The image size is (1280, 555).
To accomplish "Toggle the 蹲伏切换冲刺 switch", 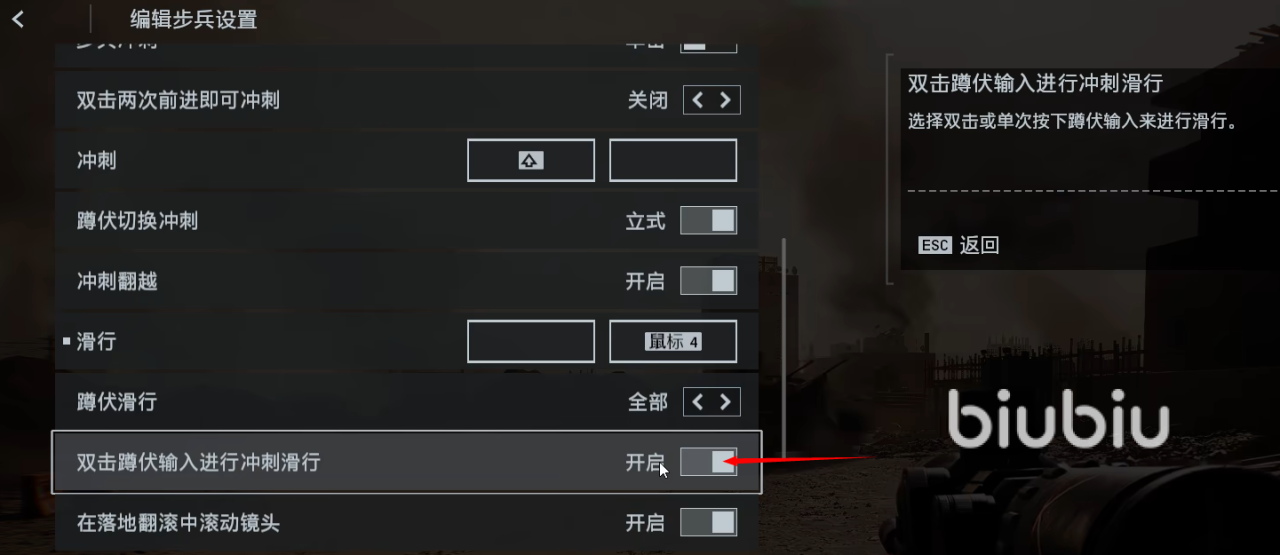I will [x=709, y=220].
